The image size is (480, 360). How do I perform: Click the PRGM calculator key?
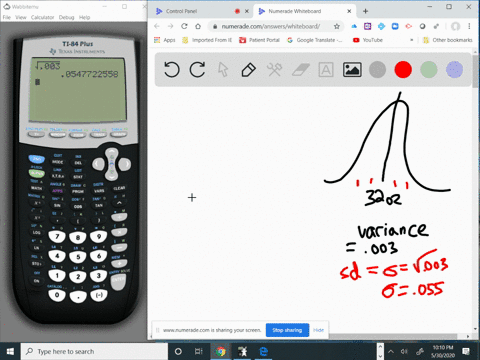[x=78, y=192]
